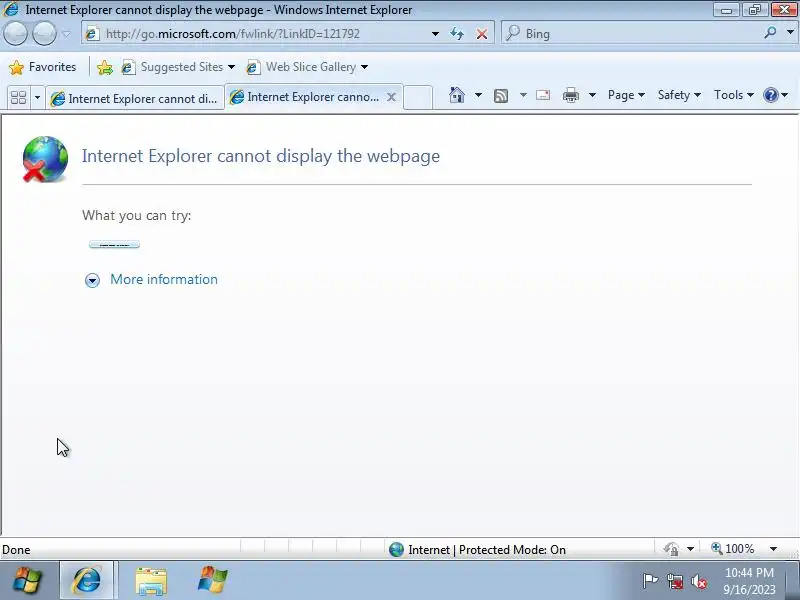Click the status bar globe zone icon
Image resolution: width=800 pixels, height=600 pixels.
coord(396,549)
